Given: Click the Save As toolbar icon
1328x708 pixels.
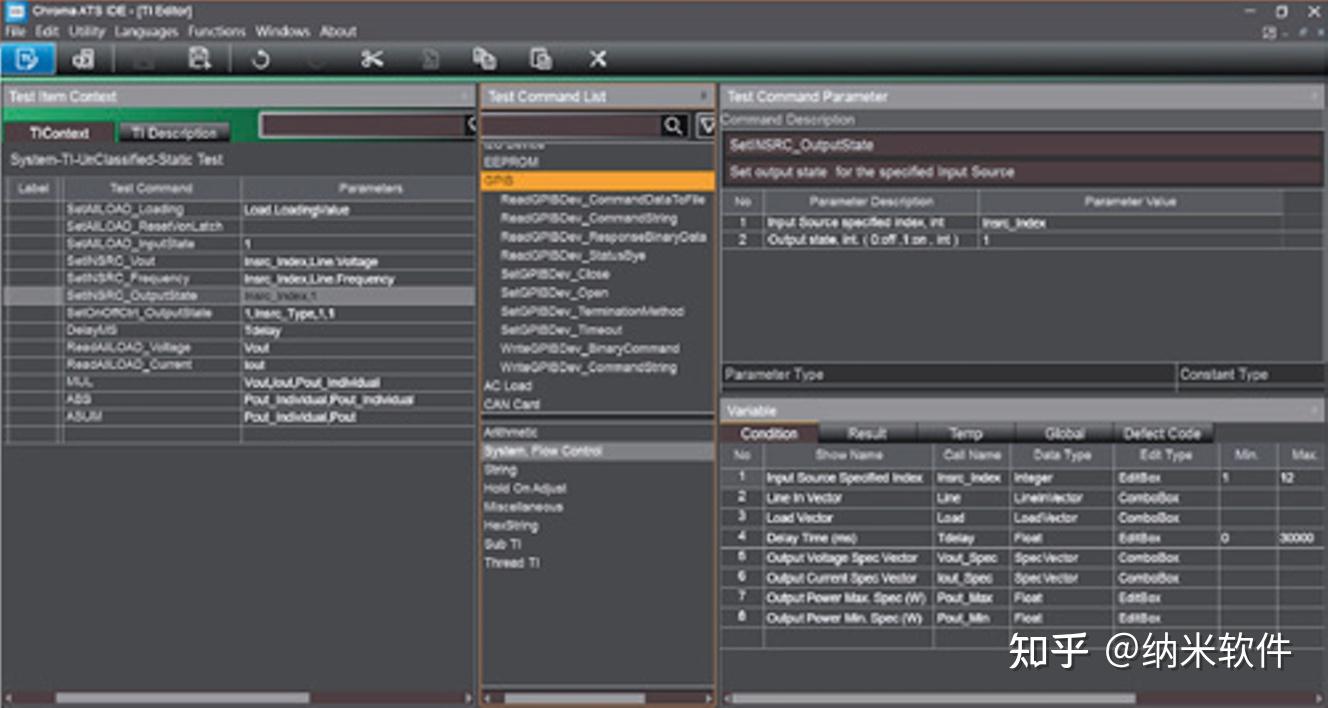Looking at the screenshot, I should pyautogui.click(x=199, y=59).
